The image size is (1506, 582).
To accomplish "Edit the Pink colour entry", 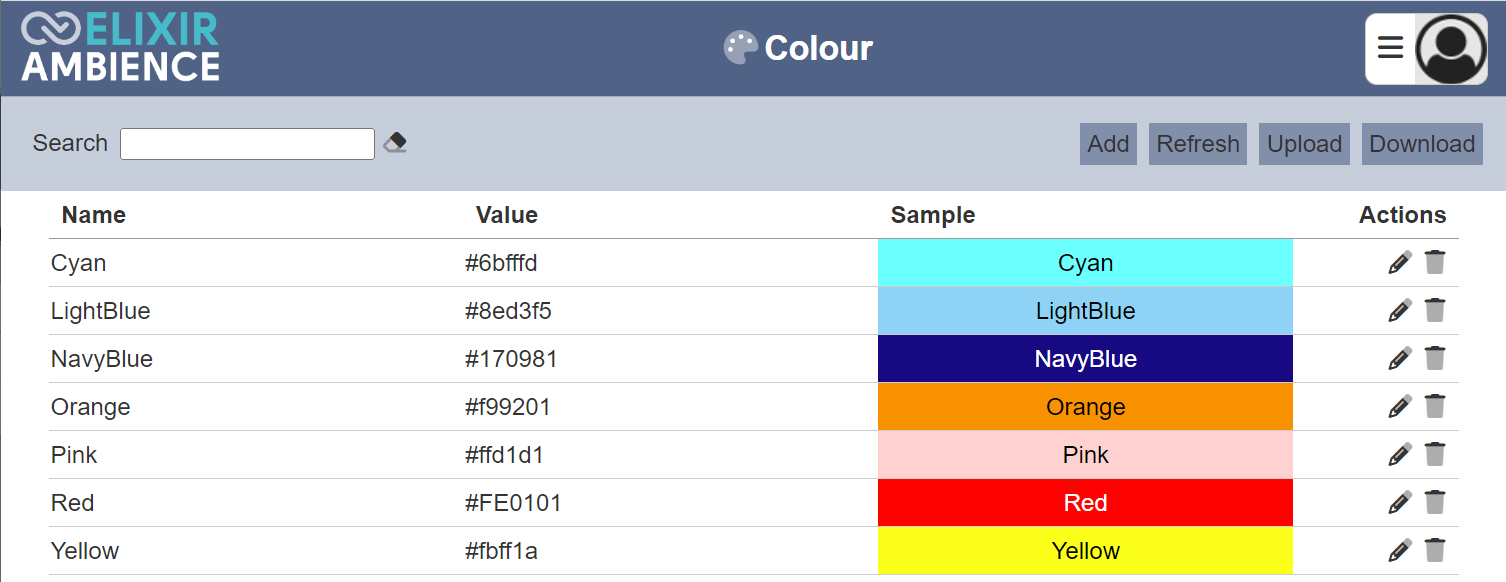I will pos(1399,454).
